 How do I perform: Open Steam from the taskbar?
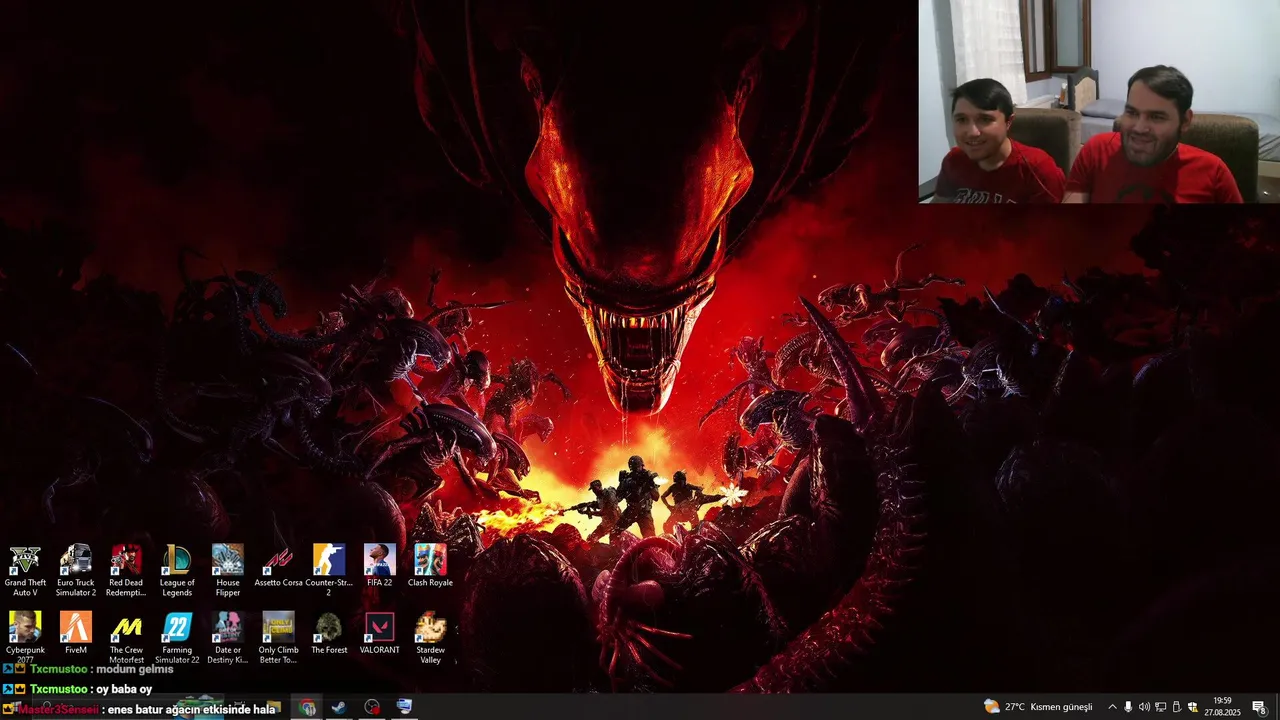(339, 707)
